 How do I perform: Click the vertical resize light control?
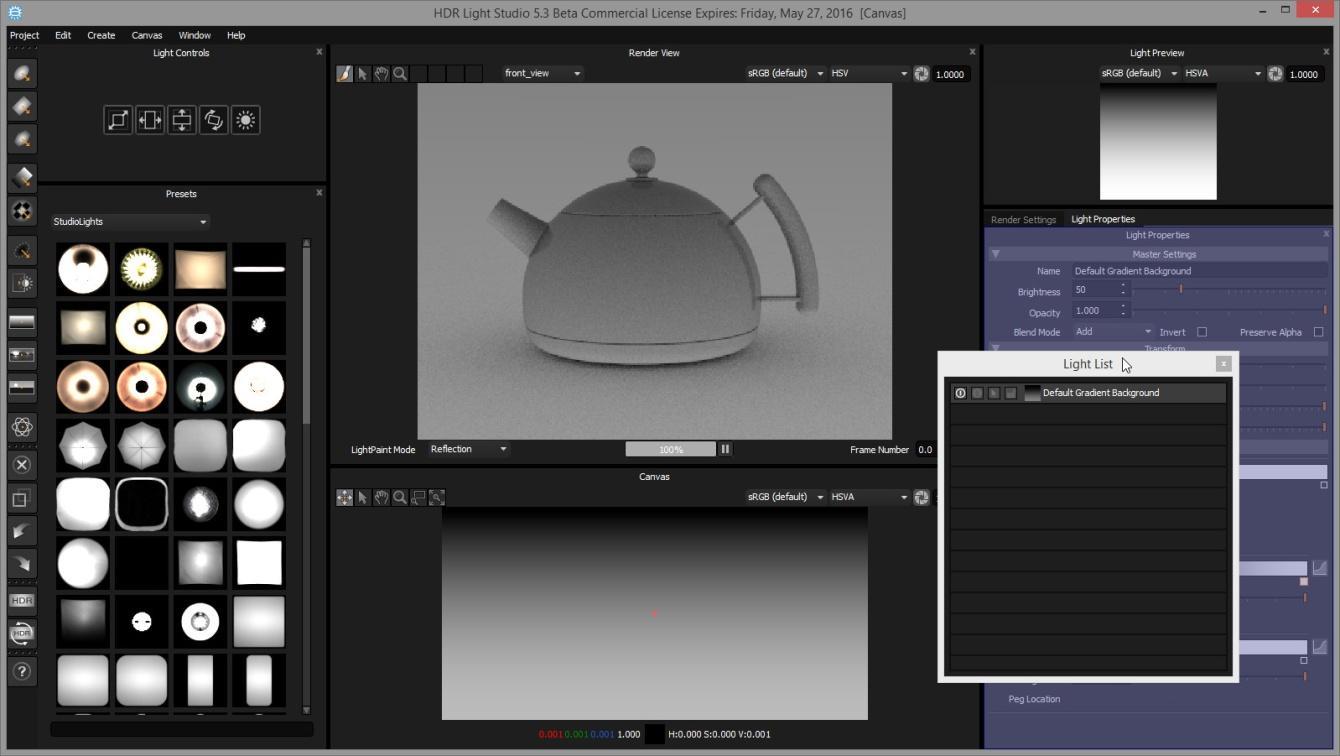pyautogui.click(x=182, y=120)
